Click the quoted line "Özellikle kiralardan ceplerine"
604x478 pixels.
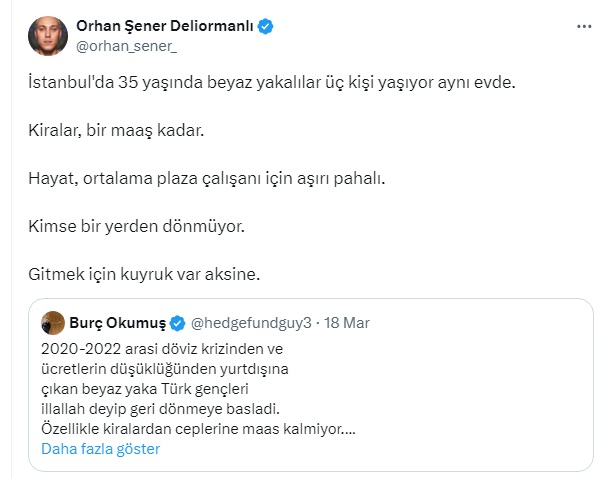point(198,429)
